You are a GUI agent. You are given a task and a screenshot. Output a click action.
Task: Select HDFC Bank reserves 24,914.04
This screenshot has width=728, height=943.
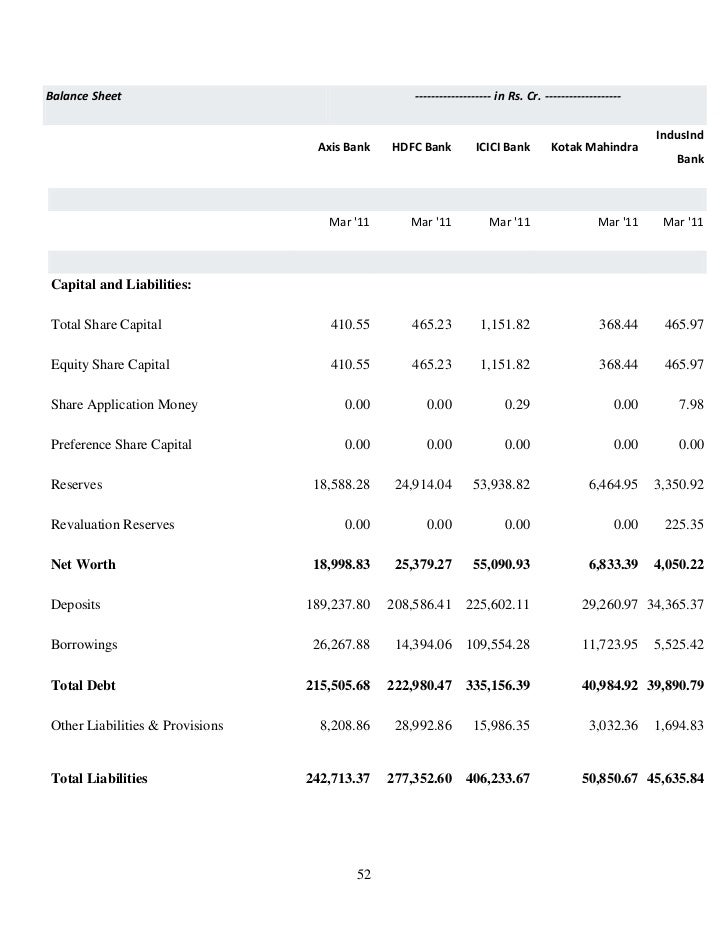423,485
